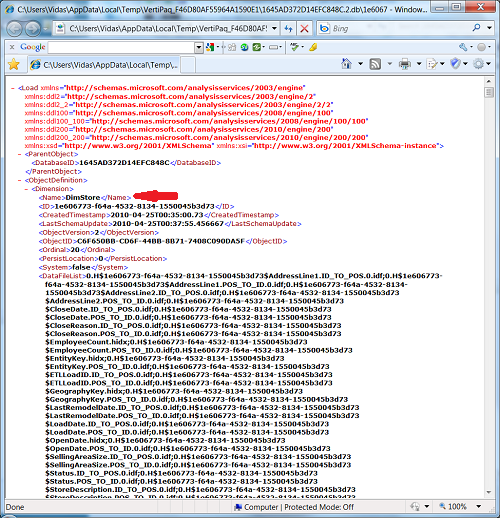Go back with the Back arrow button

pos(14,29)
